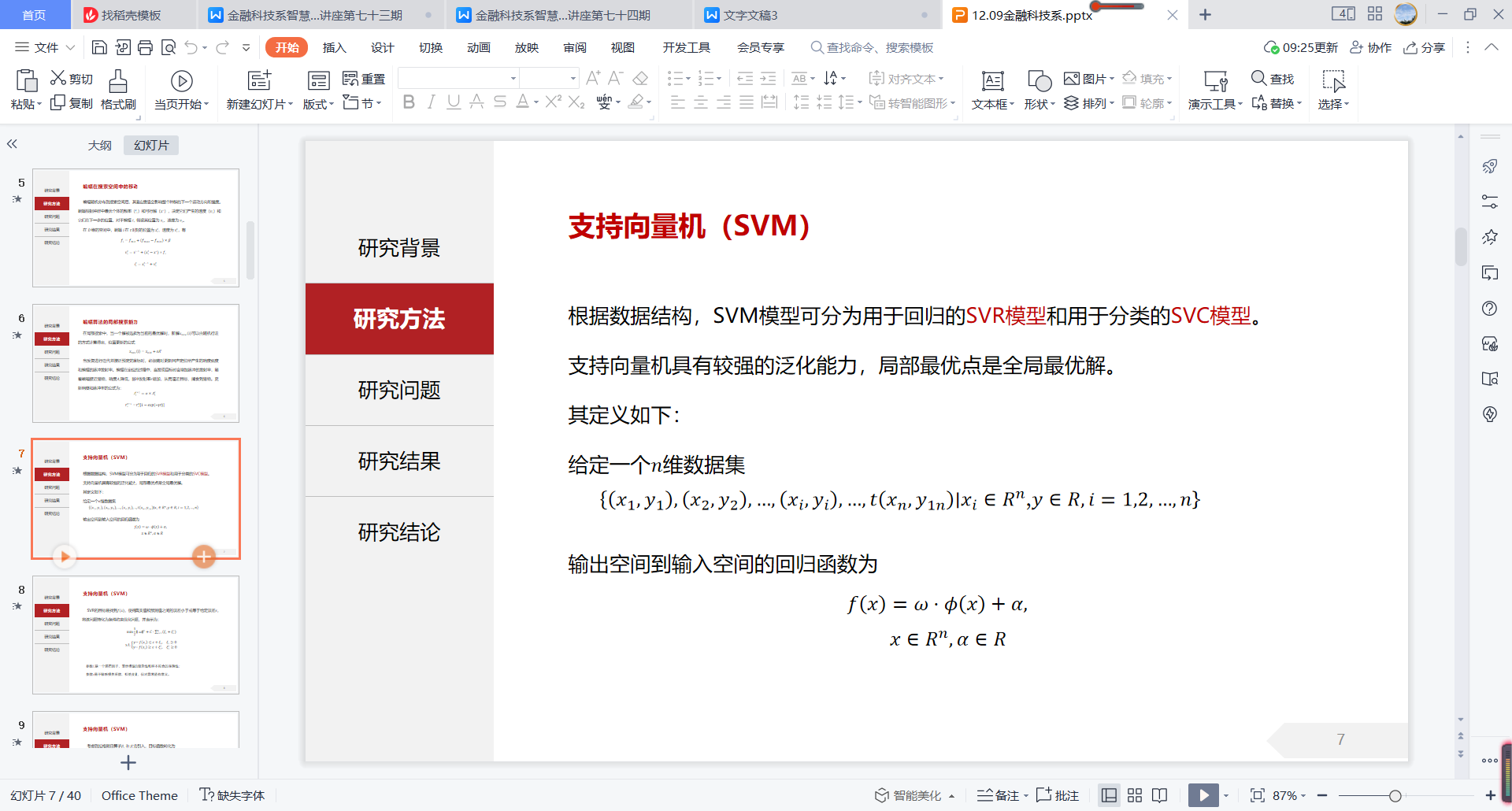1512x811 pixels.
Task: Switch to the Outline (大纲) pane tab
Action: coord(100,145)
